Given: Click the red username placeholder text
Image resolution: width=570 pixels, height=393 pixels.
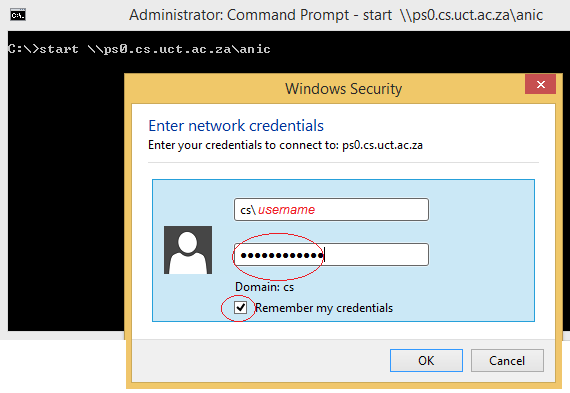Looking at the screenshot, I should coord(286,210).
